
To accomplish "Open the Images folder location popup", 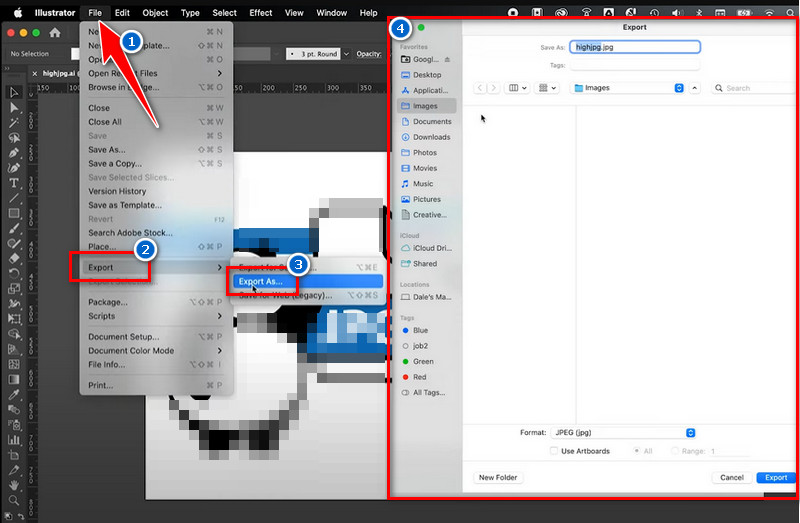I will [x=628, y=88].
